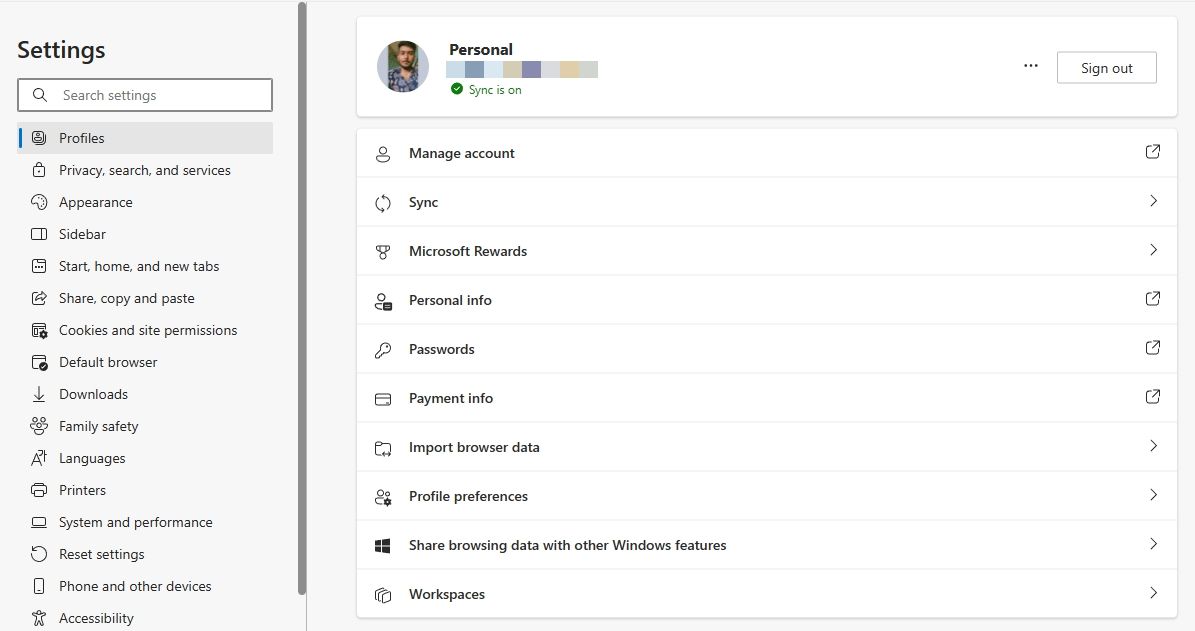Viewport: 1195px width, 631px height.
Task: Click the Workspaces icon
Action: click(x=383, y=595)
